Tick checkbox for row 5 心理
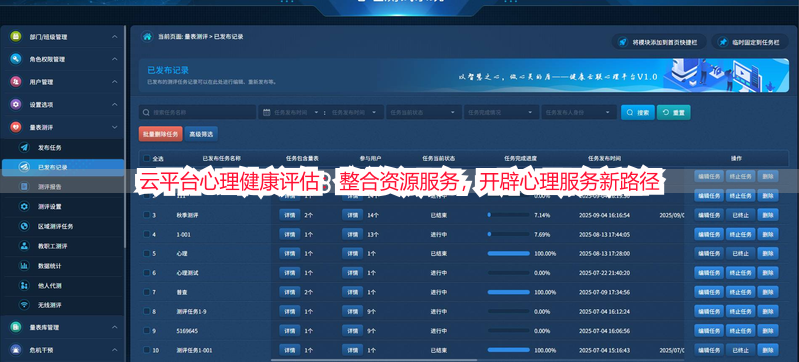 click(147, 253)
